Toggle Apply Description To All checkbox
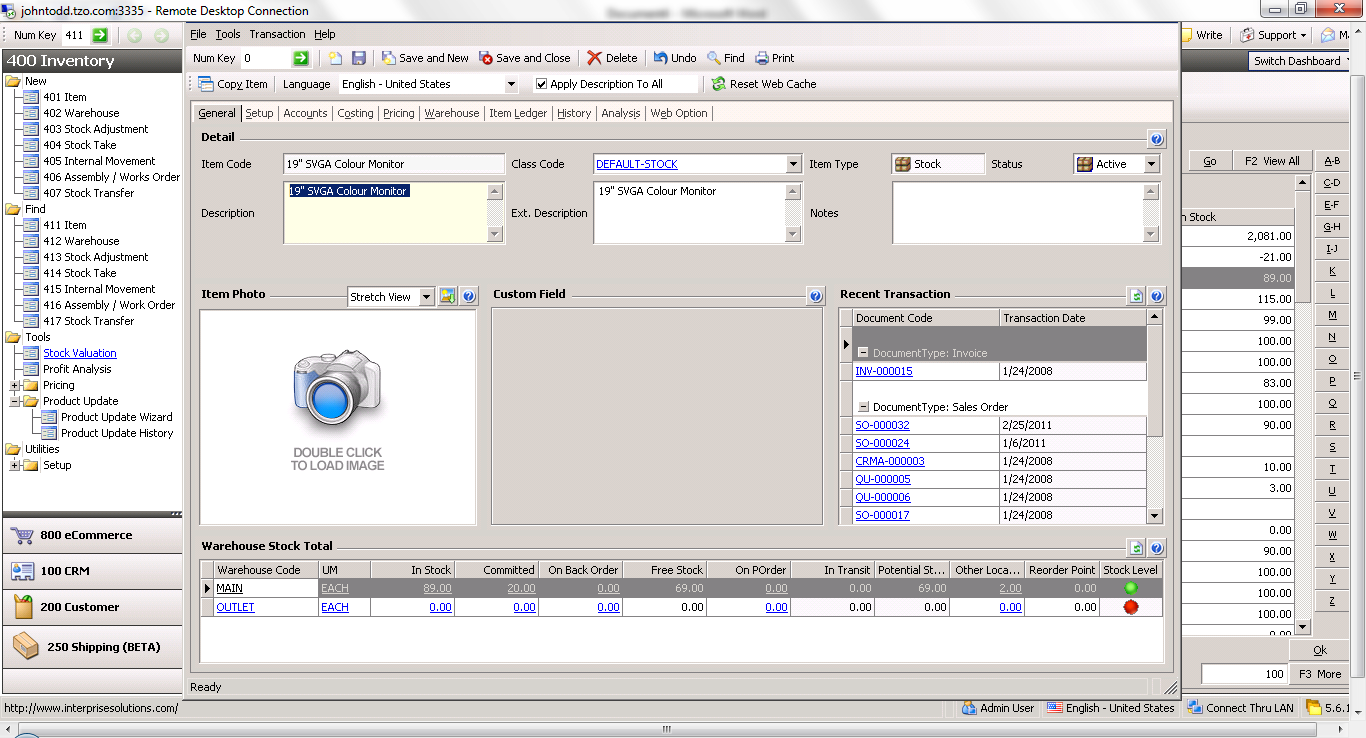 pos(542,85)
